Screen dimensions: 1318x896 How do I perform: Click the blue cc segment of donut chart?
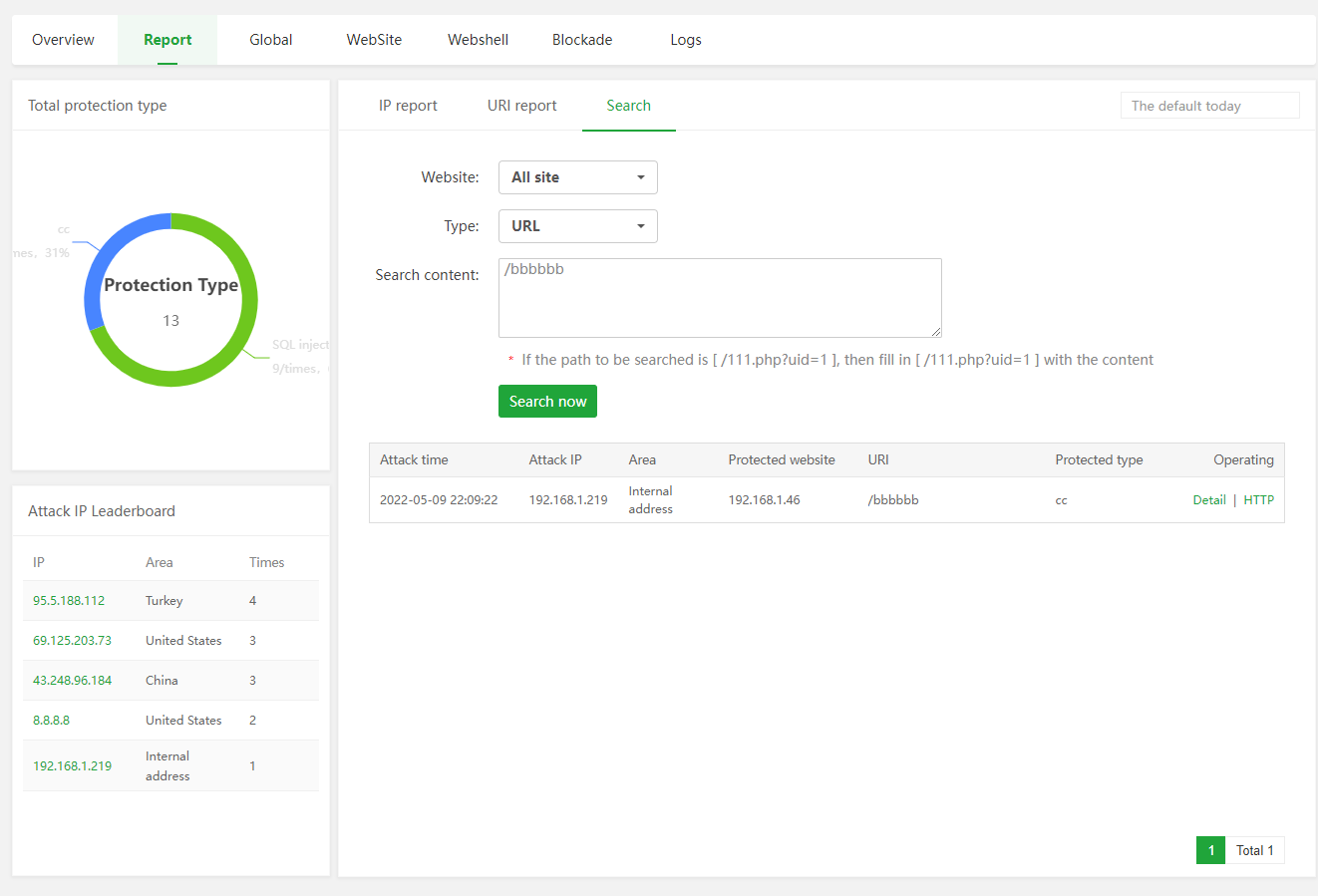(108, 251)
